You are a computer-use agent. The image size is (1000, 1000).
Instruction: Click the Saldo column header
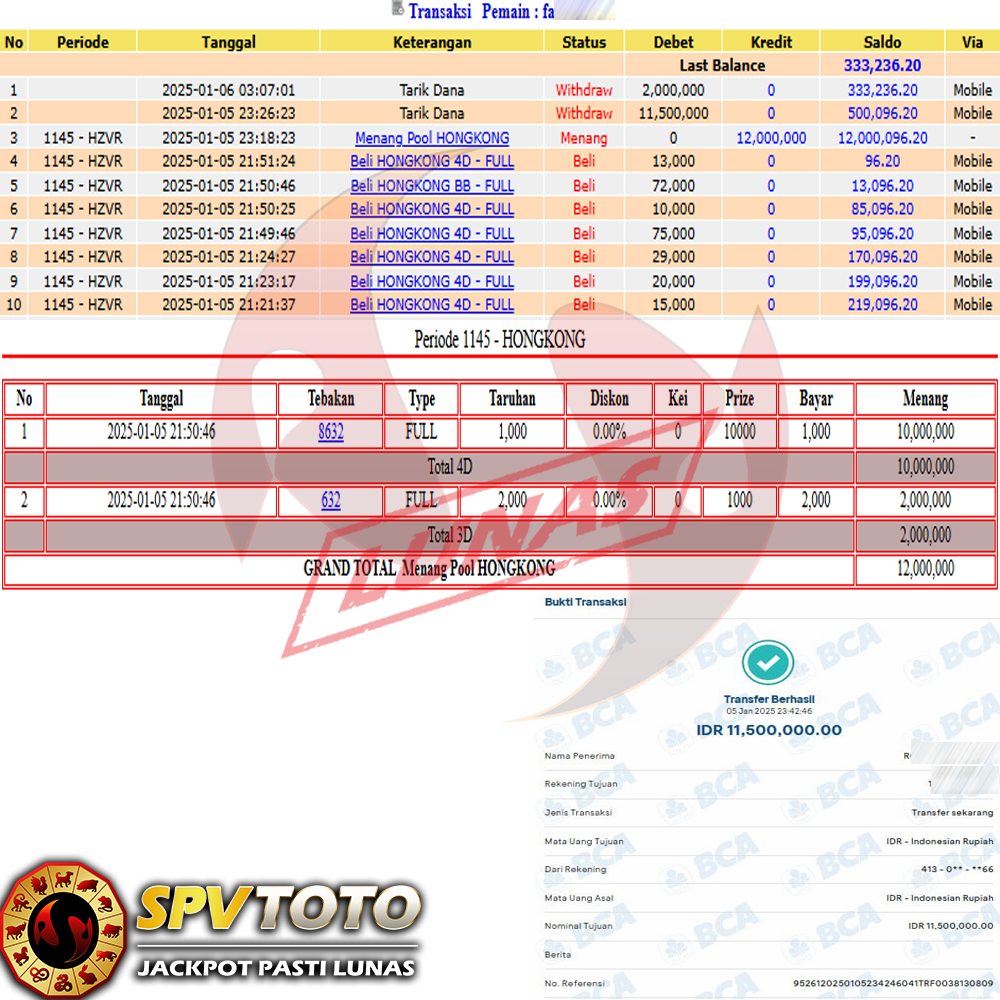tap(882, 42)
